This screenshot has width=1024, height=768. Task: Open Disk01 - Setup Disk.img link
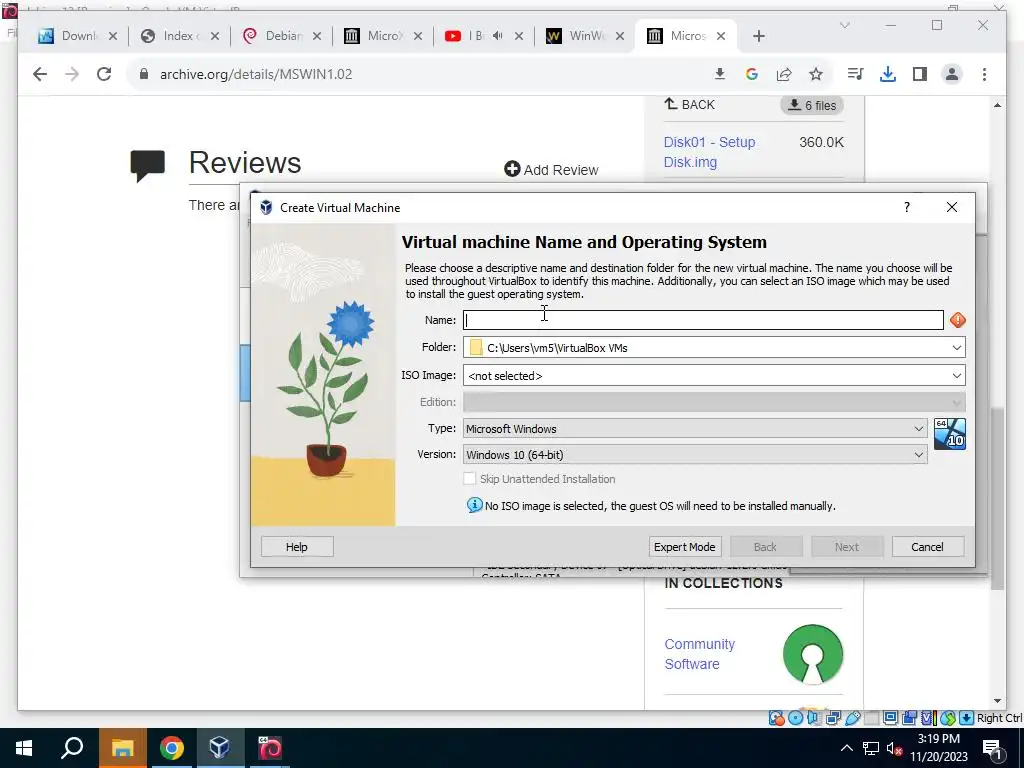709,152
